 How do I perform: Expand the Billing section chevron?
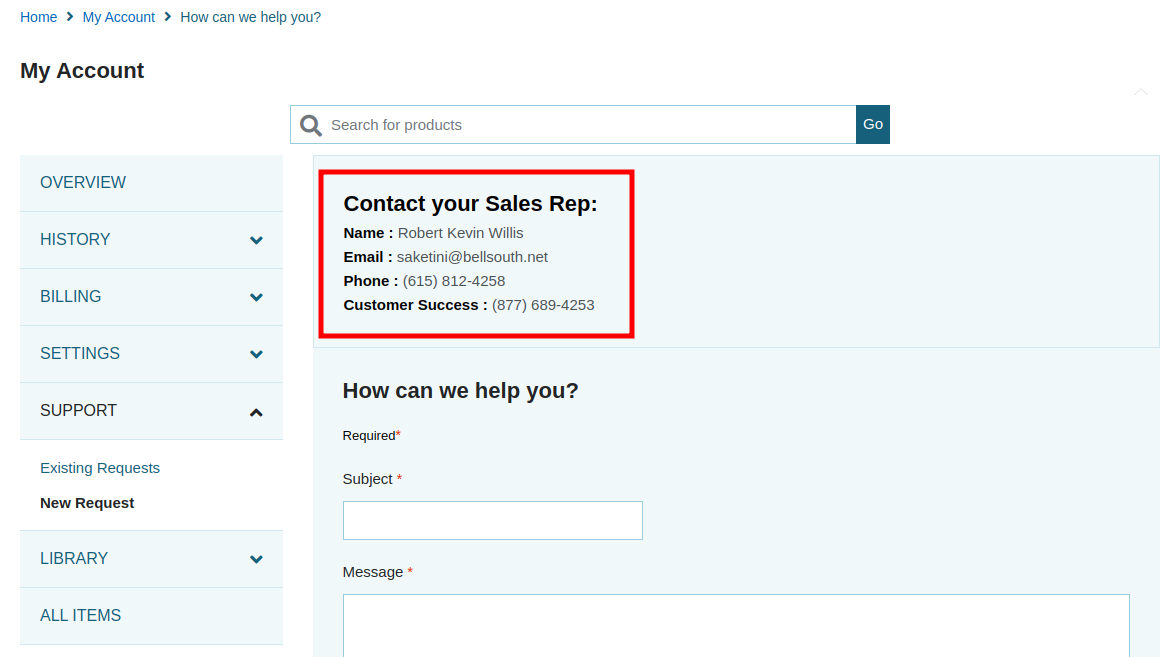click(x=256, y=297)
